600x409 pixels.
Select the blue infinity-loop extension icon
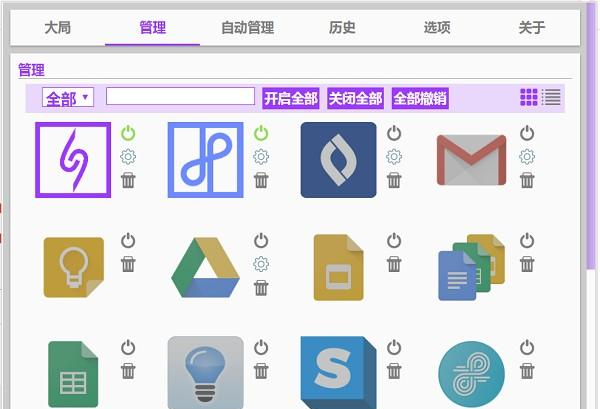[205, 160]
